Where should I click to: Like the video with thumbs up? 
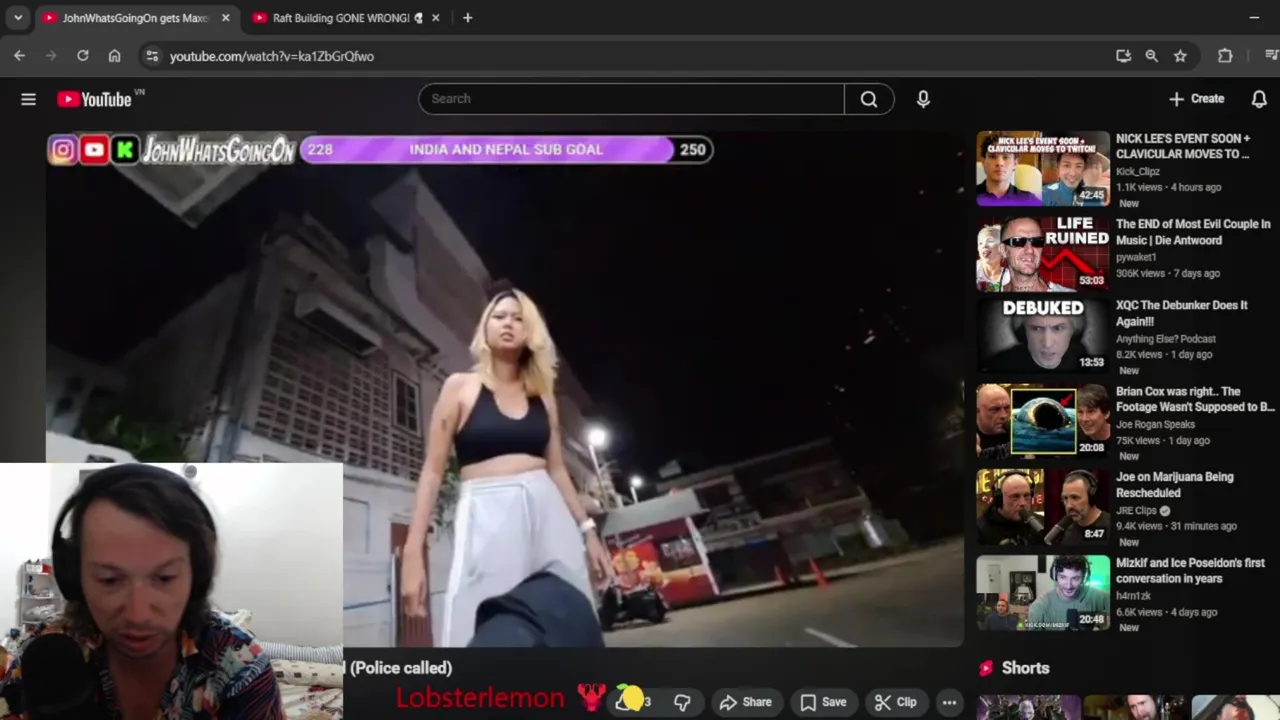coord(632,701)
